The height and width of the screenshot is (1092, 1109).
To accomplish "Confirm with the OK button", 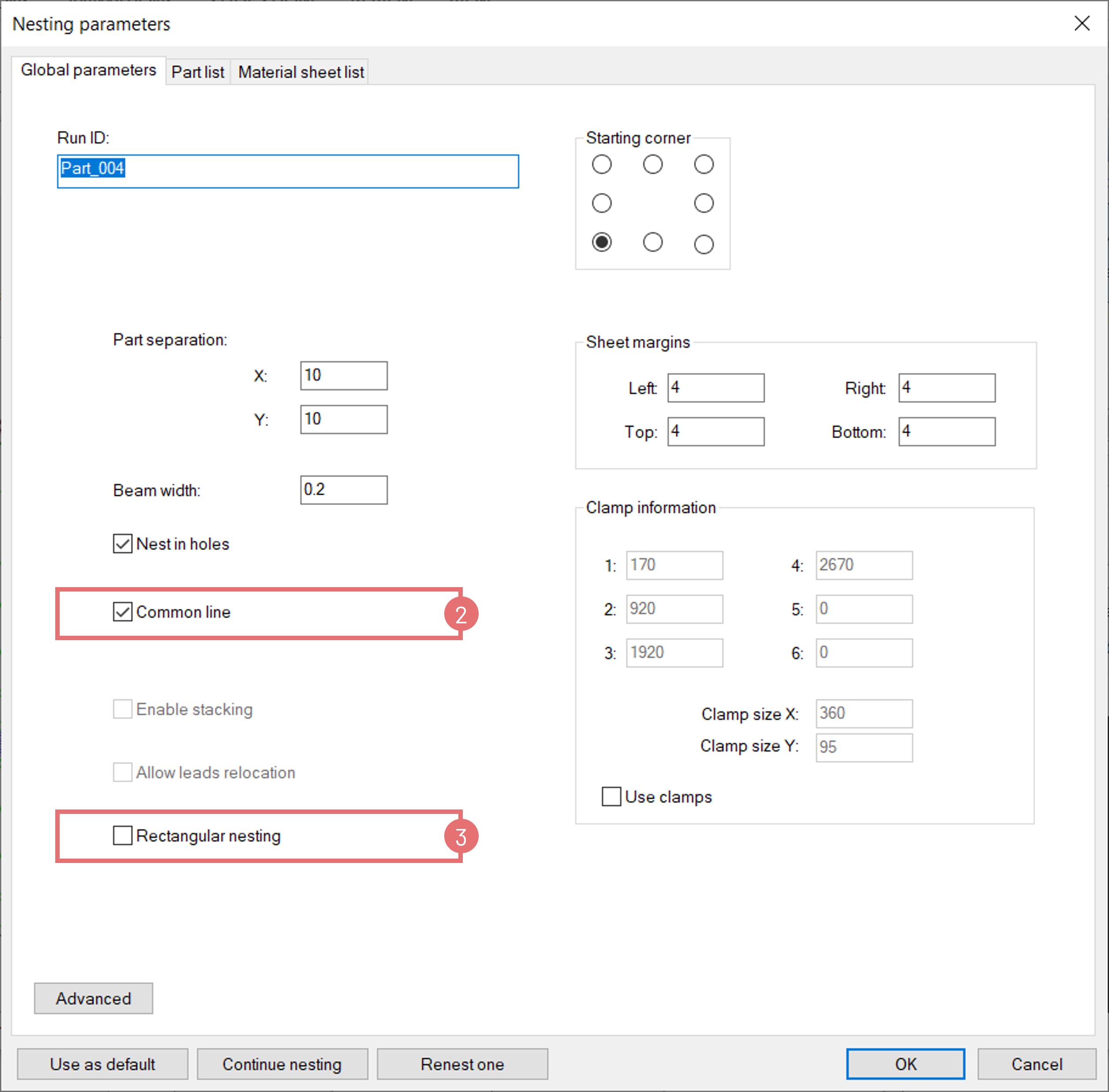I will tap(905, 1065).
